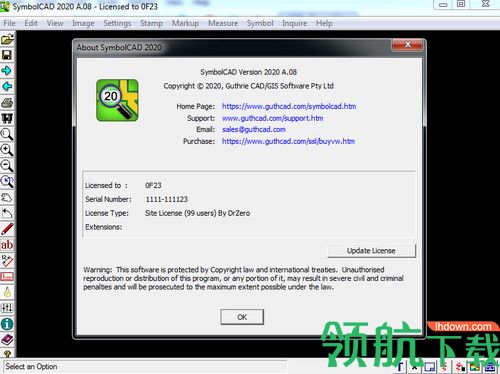Click the zoom out magnifier
This screenshot has height=374, width=500.
(7, 166)
